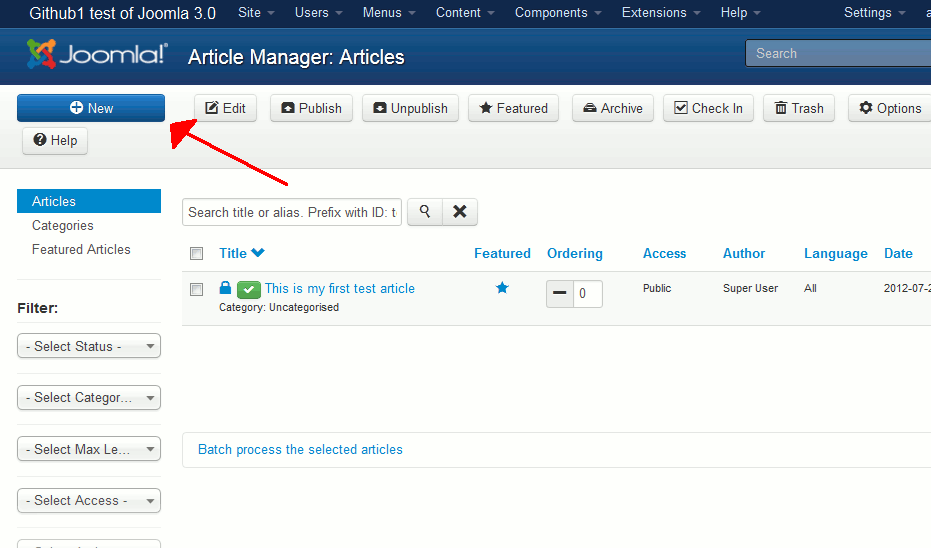
Task: Open 'This is my first test article' link
Action: pyautogui.click(x=340, y=289)
